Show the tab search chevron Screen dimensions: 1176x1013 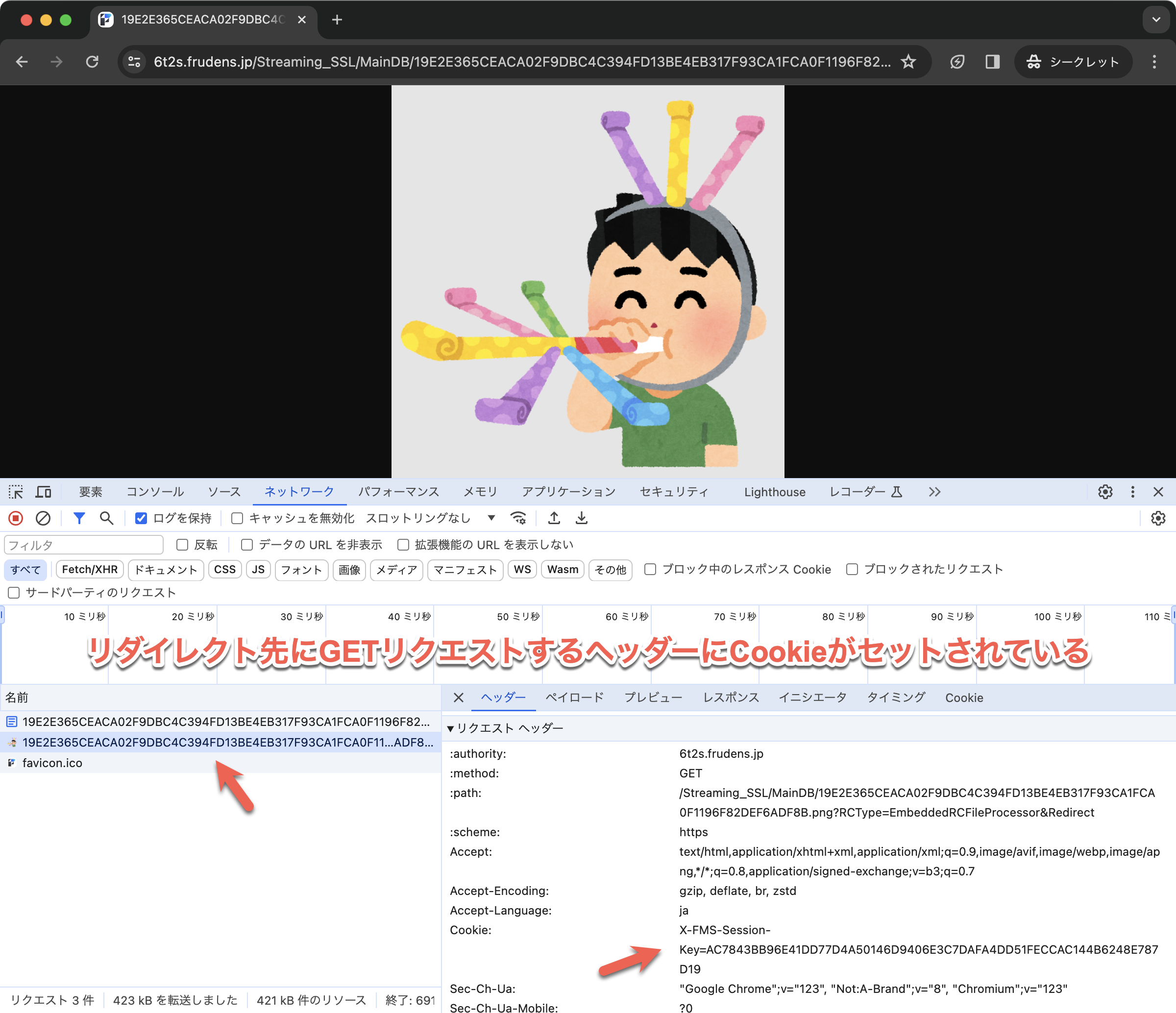click(1156, 20)
